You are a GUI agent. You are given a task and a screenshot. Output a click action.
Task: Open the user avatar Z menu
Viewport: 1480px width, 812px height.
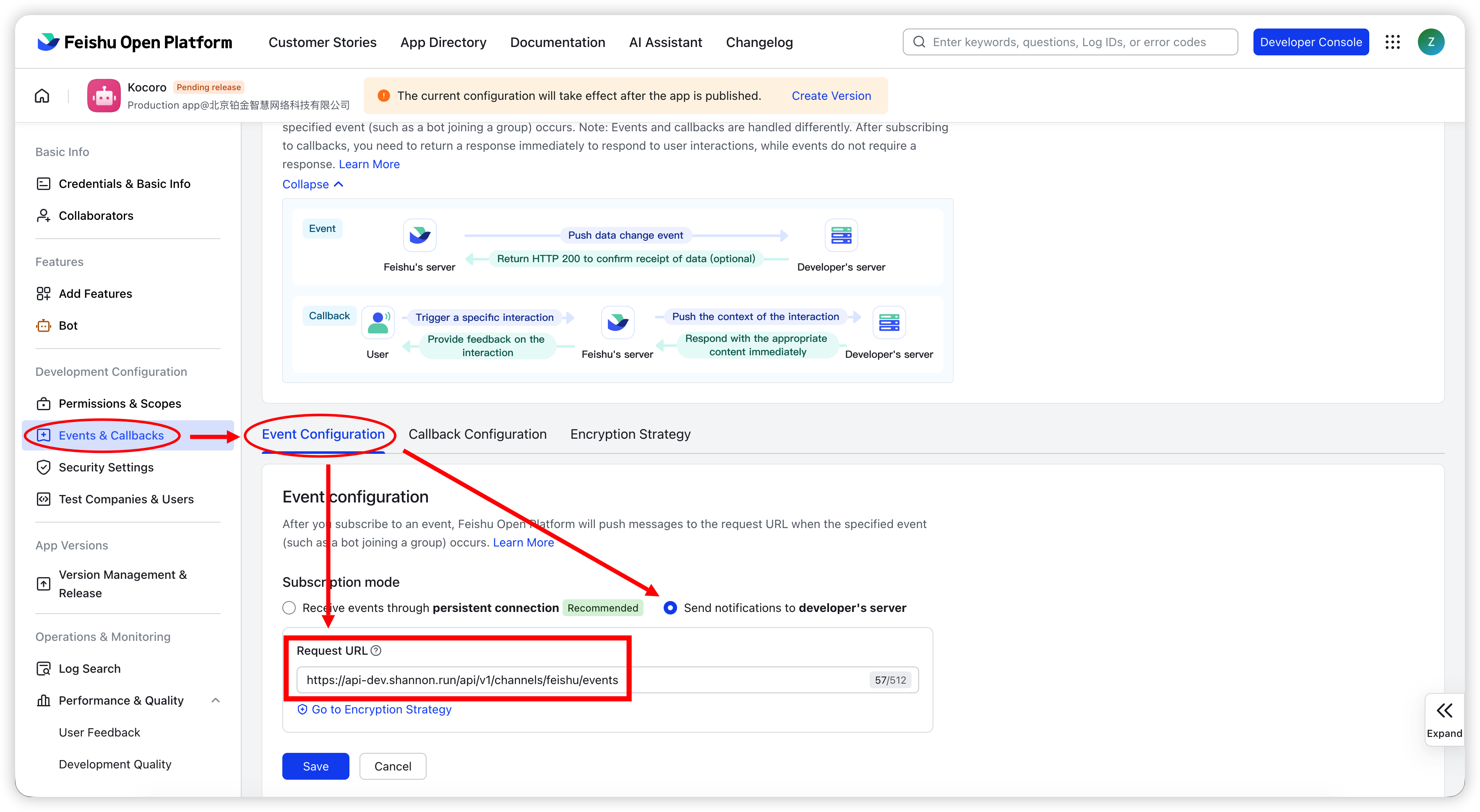[x=1430, y=42]
